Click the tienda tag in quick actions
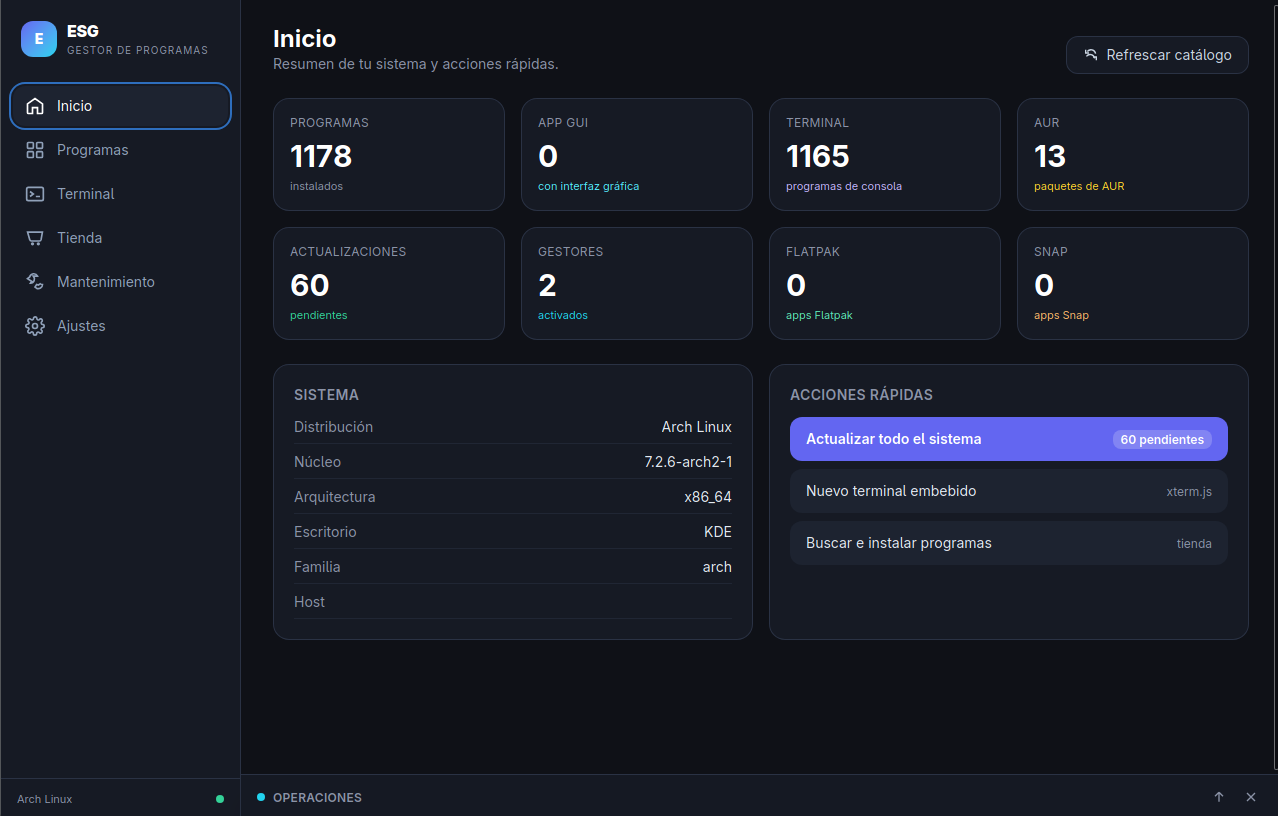The height and width of the screenshot is (816, 1278). pyautogui.click(x=1194, y=544)
